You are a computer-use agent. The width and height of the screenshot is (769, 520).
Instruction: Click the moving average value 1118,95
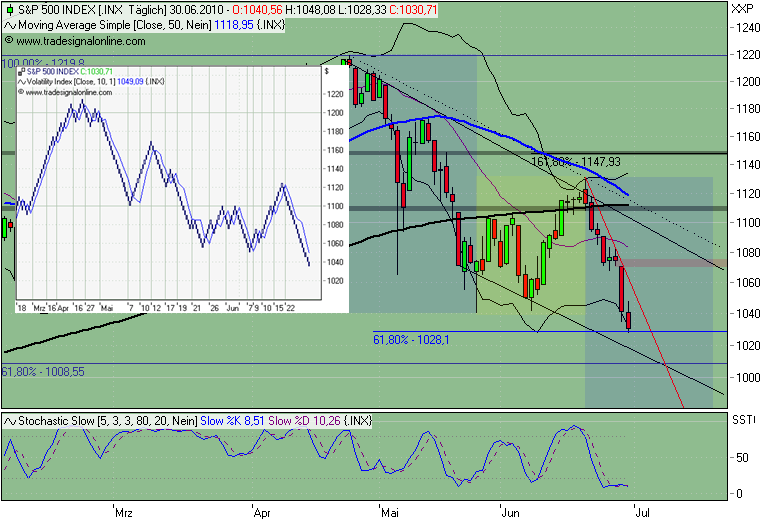[234, 25]
